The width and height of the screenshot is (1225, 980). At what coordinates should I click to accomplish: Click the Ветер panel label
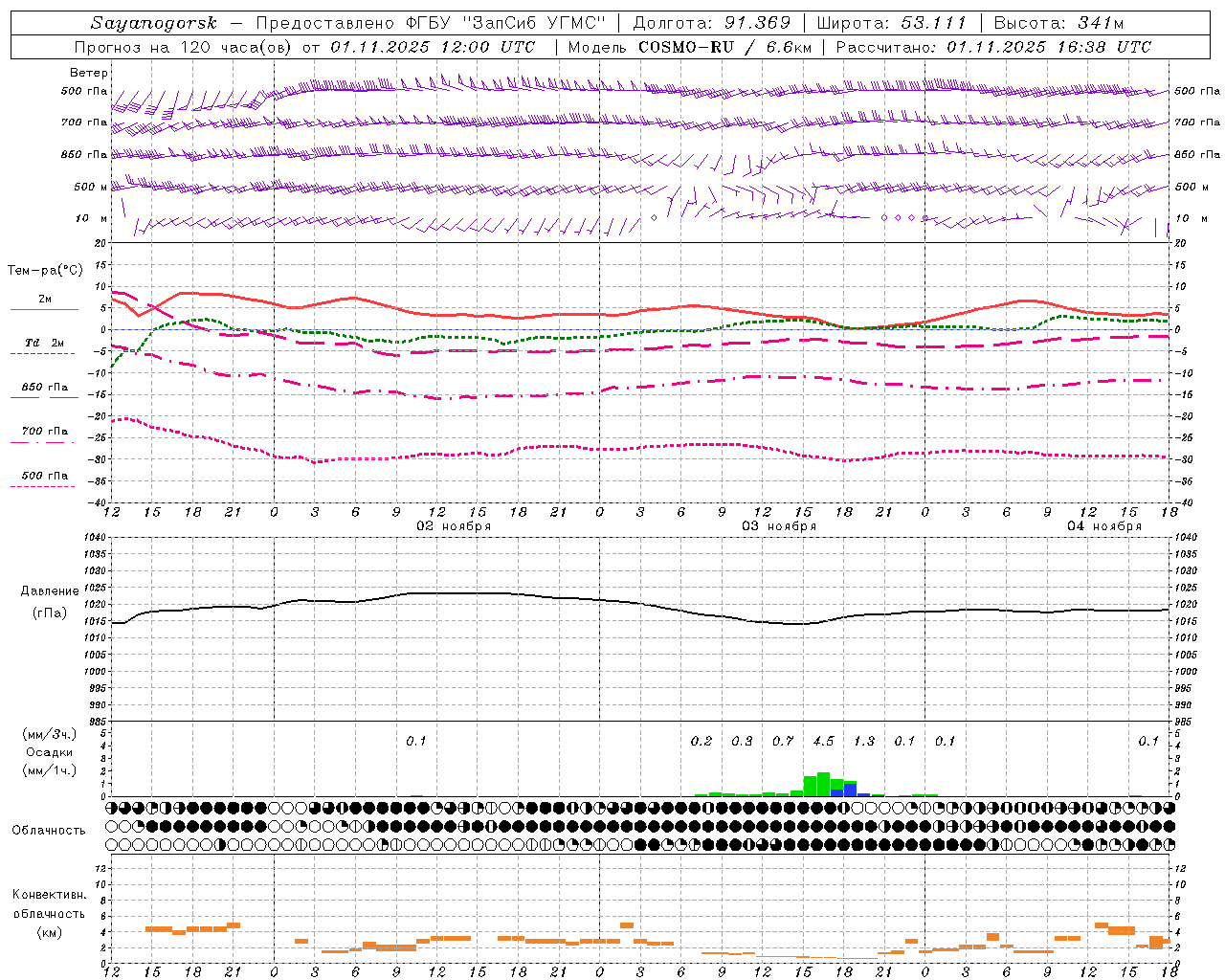coord(89,73)
